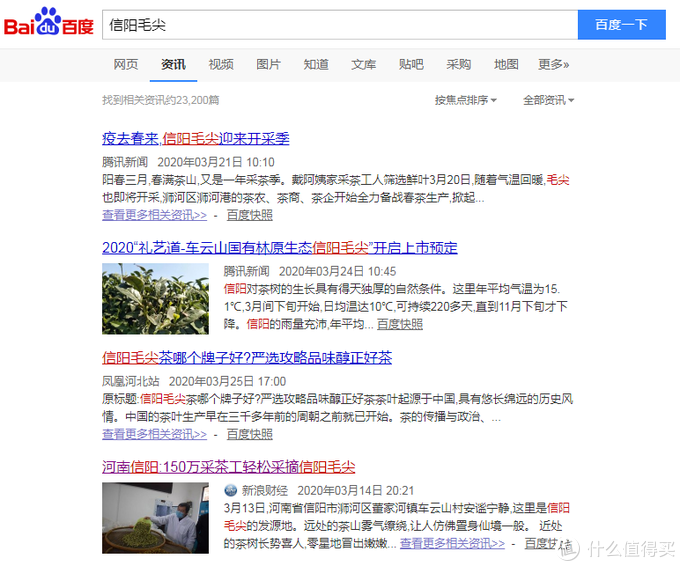Open the 采购 tab

(x=459, y=65)
